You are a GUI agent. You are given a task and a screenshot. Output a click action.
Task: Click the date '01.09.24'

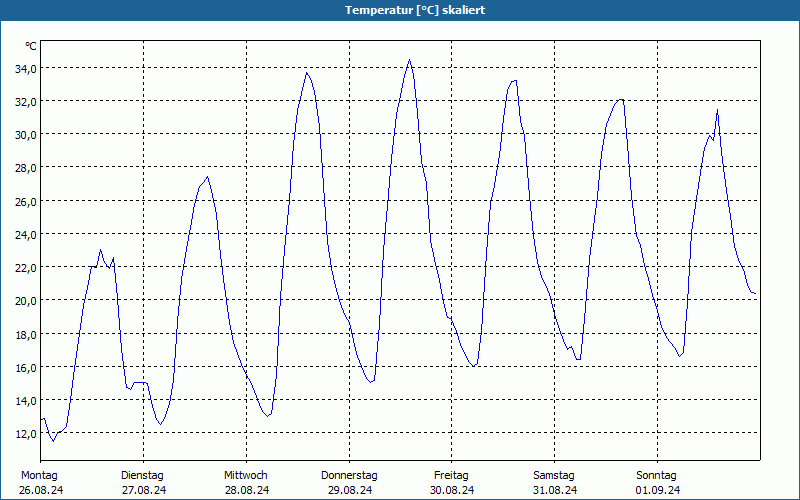(x=658, y=490)
